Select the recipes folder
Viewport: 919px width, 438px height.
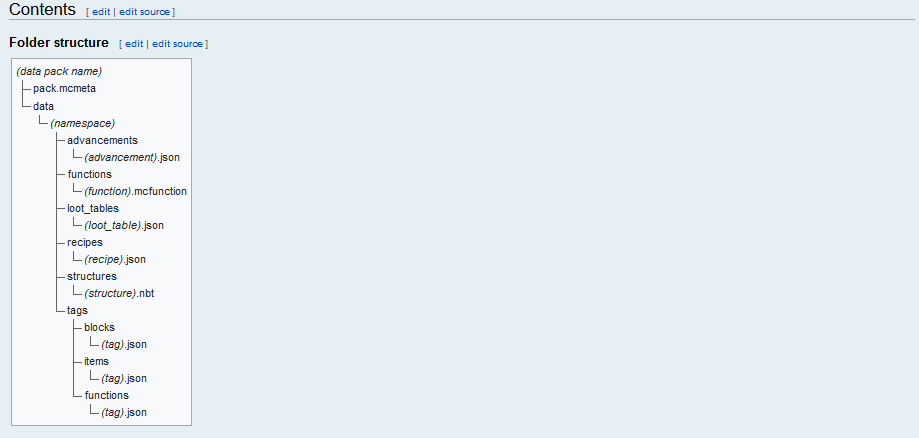85,242
